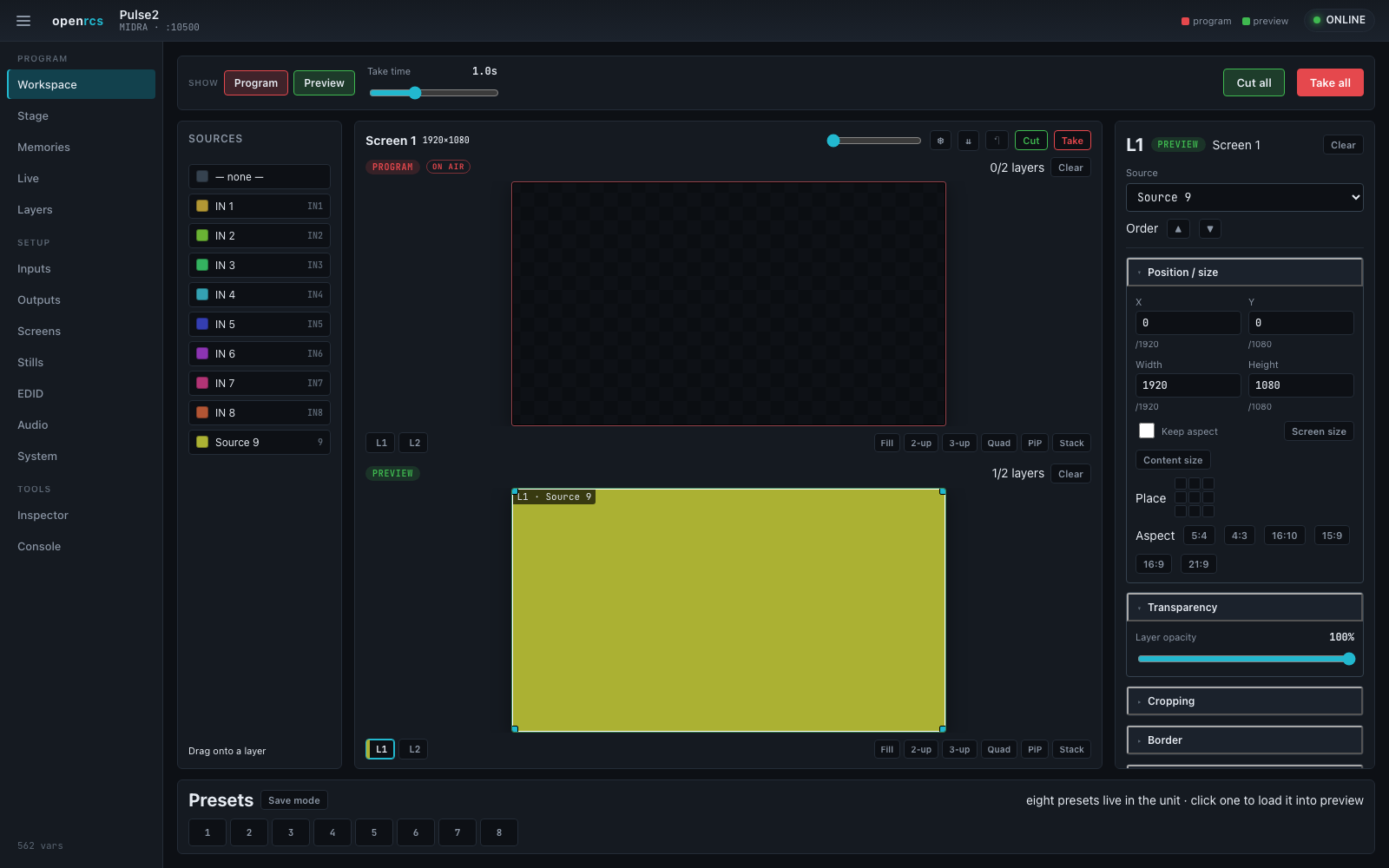Place layer at the top-right grid cell
The width and height of the screenshot is (1389, 868).
click(1208, 483)
